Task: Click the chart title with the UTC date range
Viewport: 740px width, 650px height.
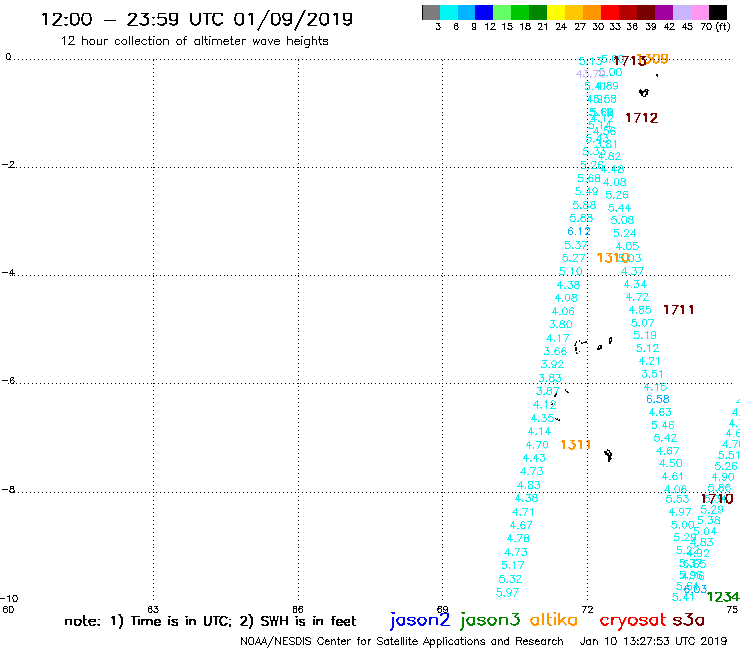Action: [x=197, y=19]
